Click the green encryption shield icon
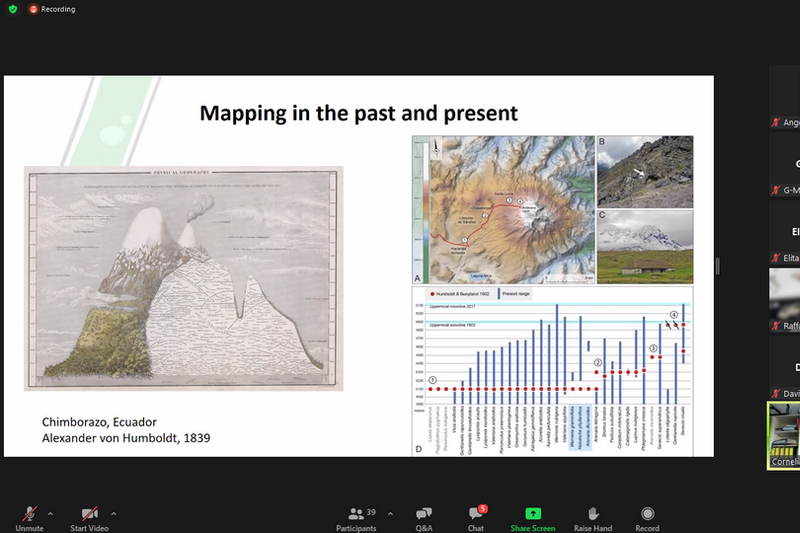The image size is (800, 533). (x=13, y=9)
